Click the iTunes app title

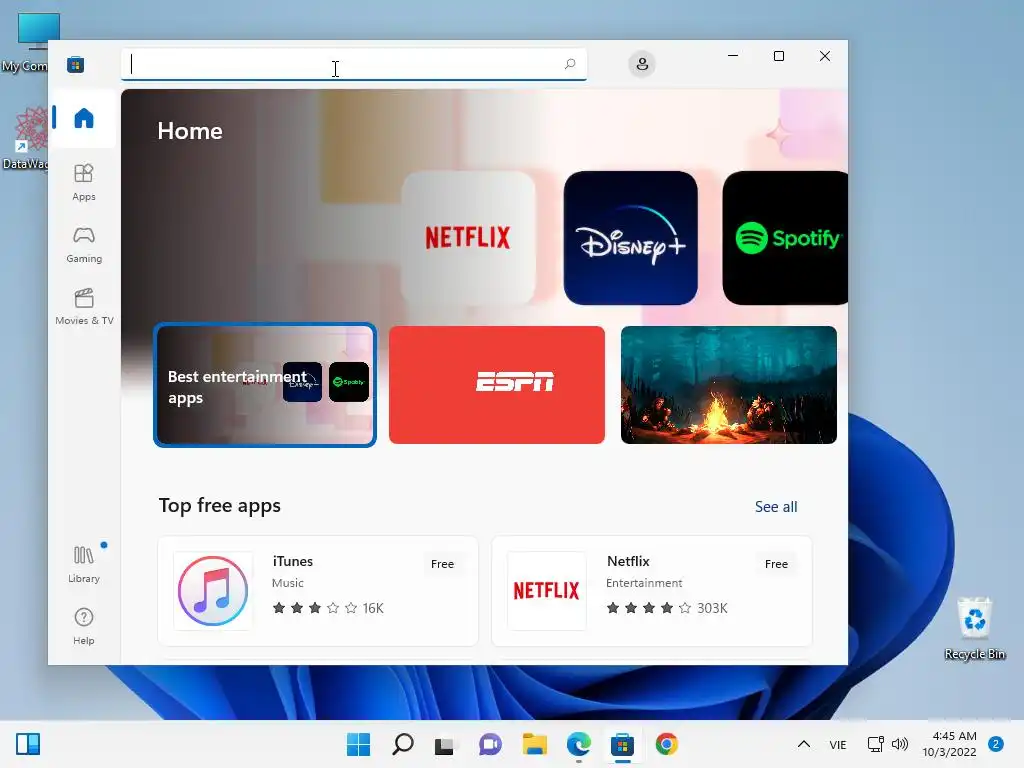coord(293,561)
